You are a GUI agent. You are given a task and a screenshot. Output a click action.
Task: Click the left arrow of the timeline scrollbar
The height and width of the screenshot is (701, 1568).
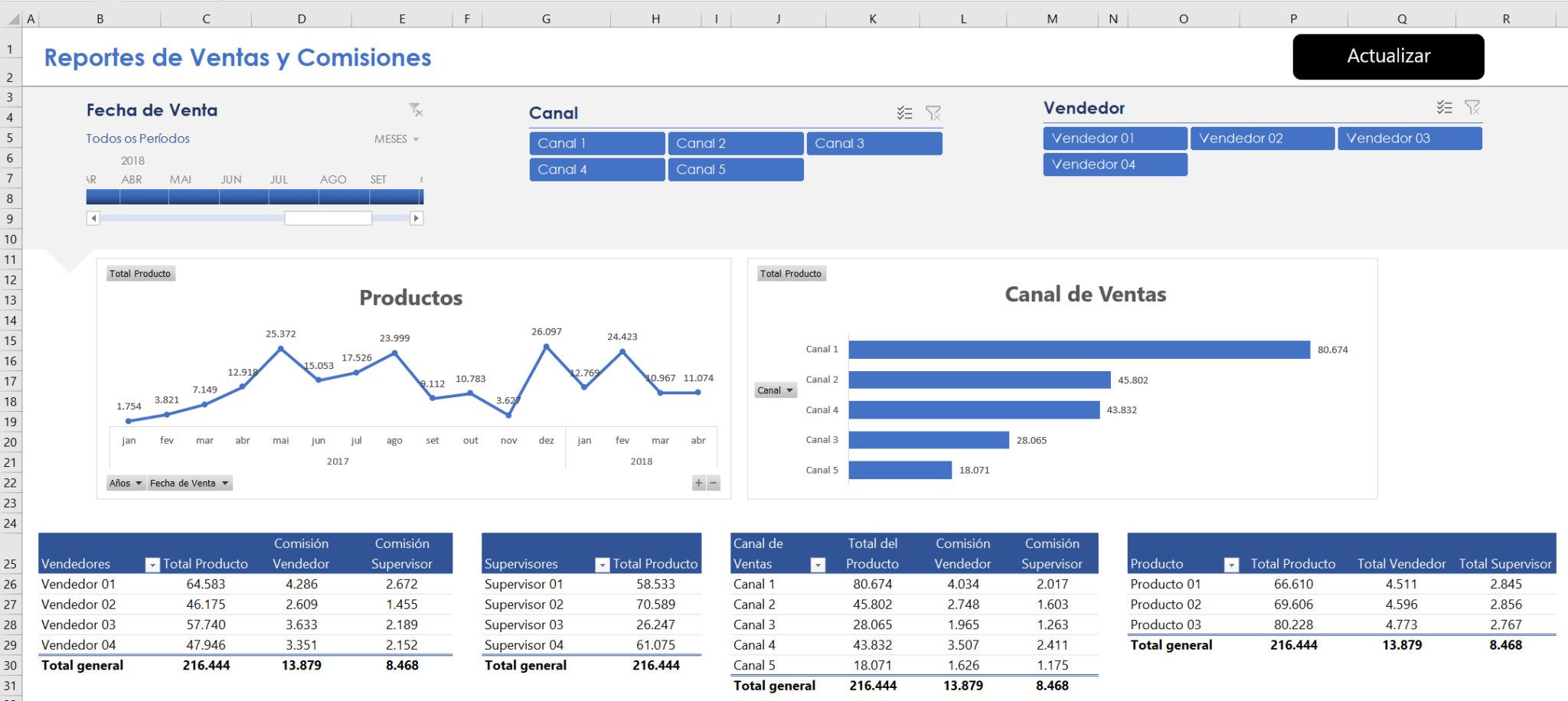click(93, 218)
